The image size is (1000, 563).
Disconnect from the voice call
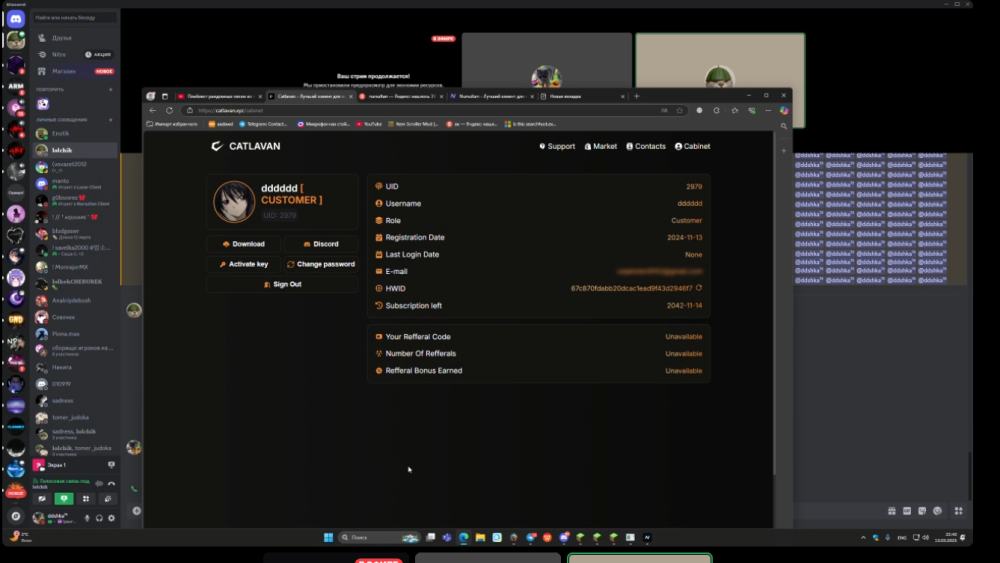pyautogui.click(x=111, y=483)
